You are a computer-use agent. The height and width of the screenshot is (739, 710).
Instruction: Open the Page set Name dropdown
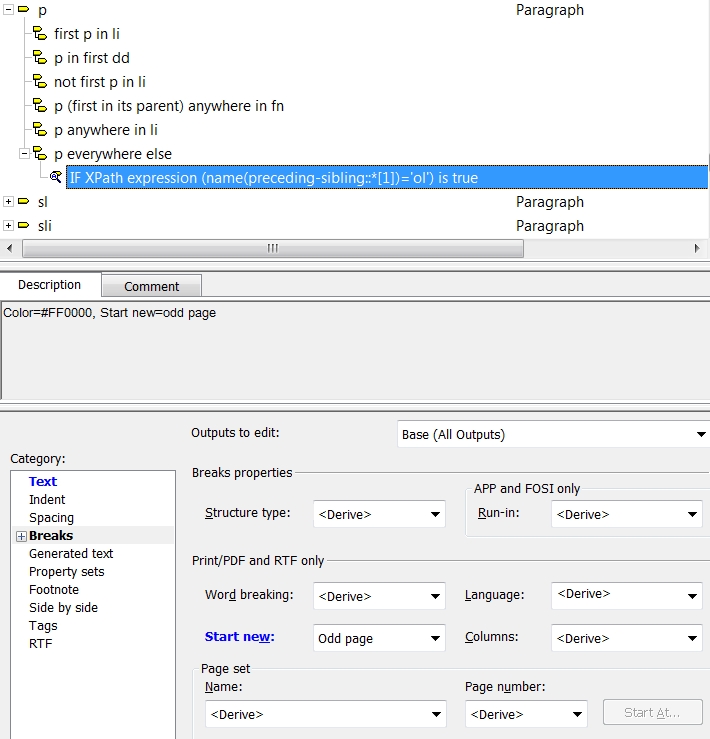(x=325, y=714)
